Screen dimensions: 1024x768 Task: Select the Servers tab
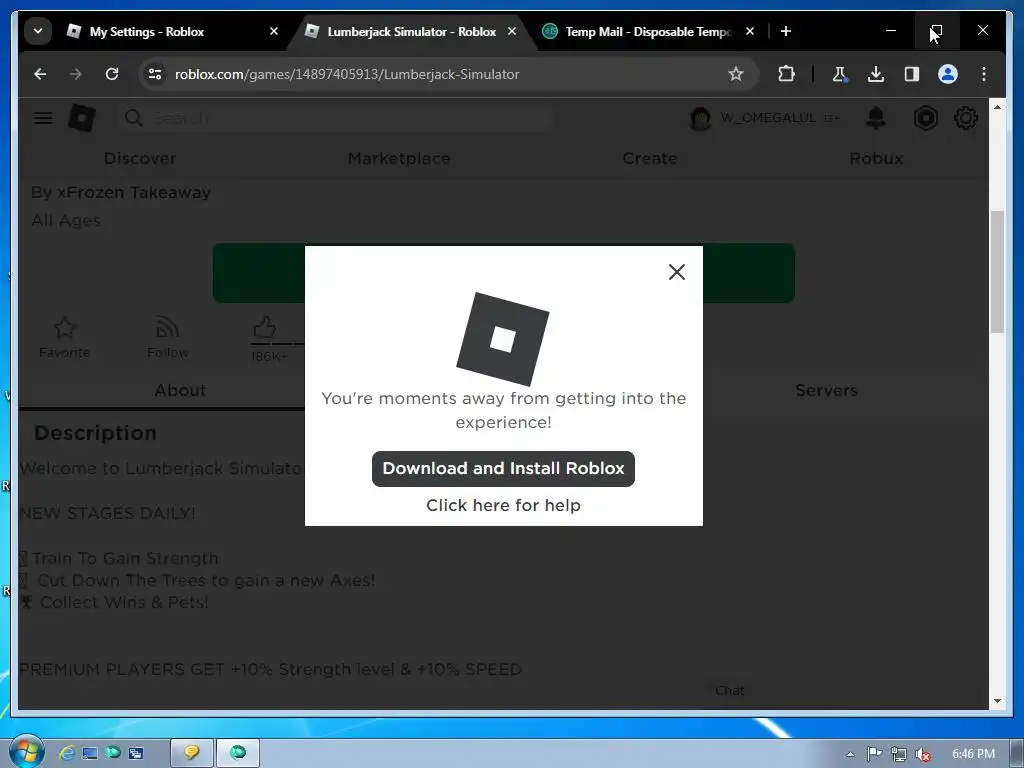(826, 390)
